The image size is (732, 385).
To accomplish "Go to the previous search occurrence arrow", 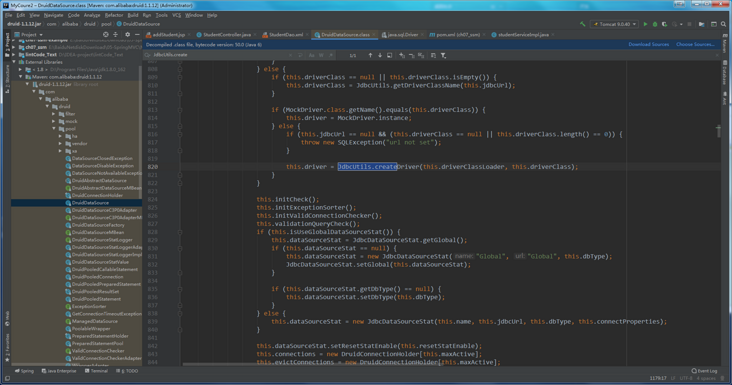I will tap(370, 55).
